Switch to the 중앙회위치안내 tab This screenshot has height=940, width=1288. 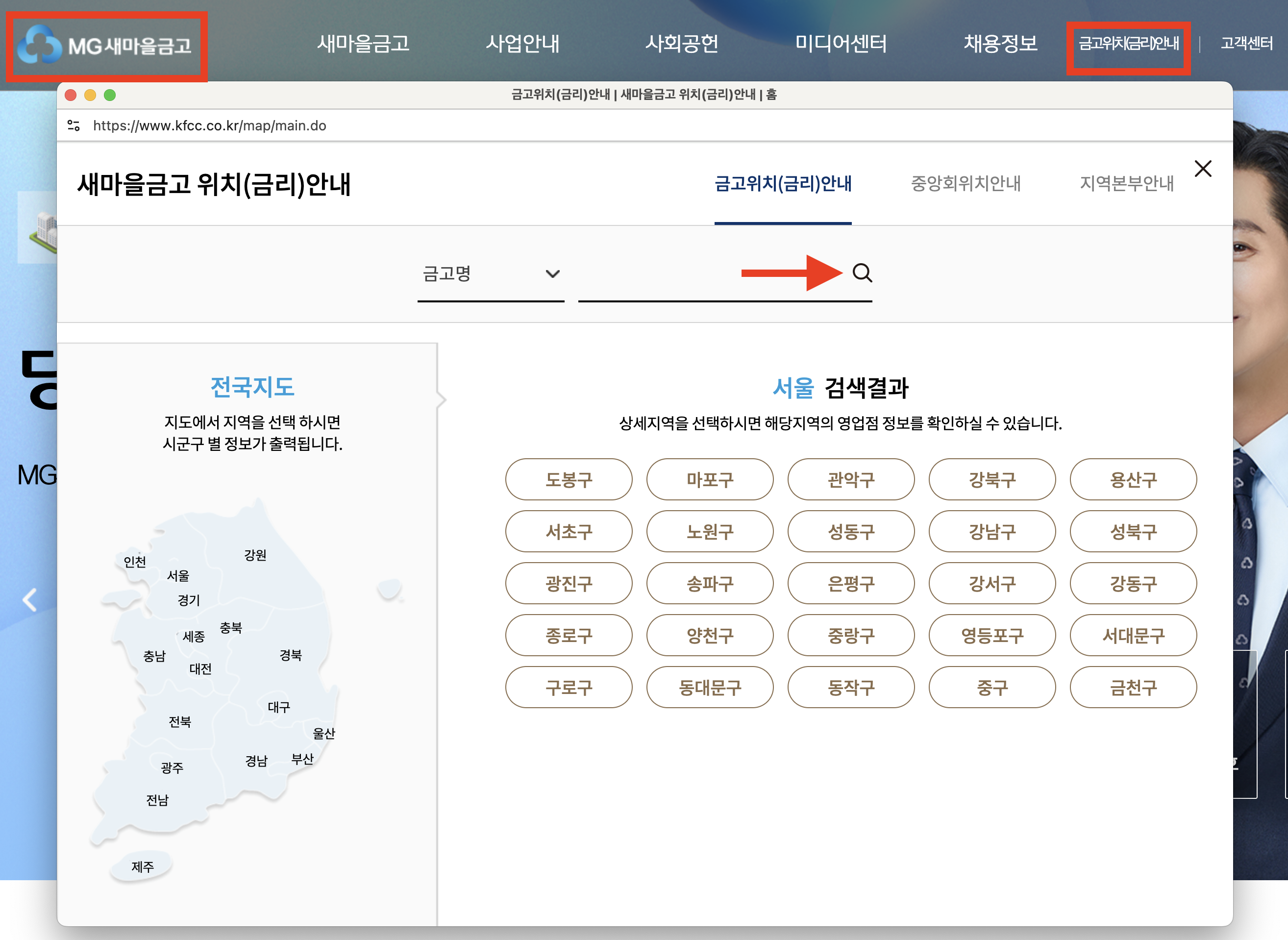point(966,183)
